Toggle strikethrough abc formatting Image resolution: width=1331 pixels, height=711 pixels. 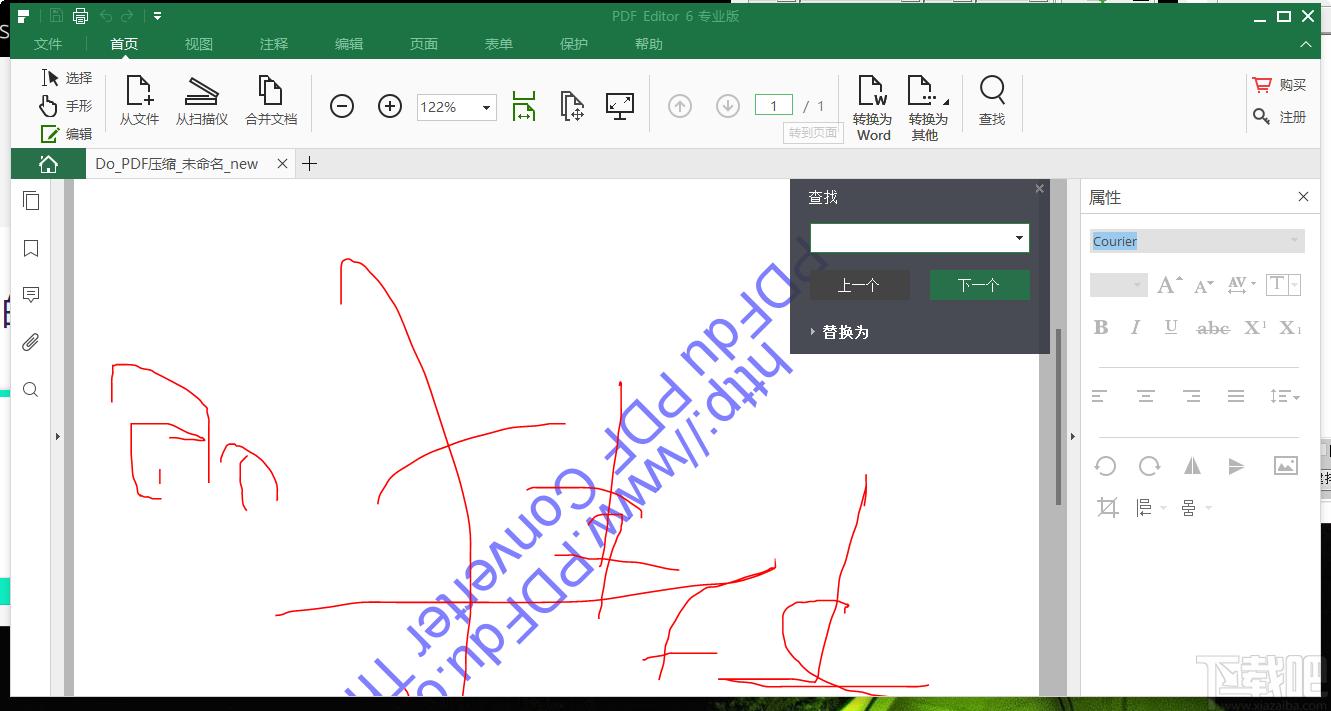(x=1213, y=327)
